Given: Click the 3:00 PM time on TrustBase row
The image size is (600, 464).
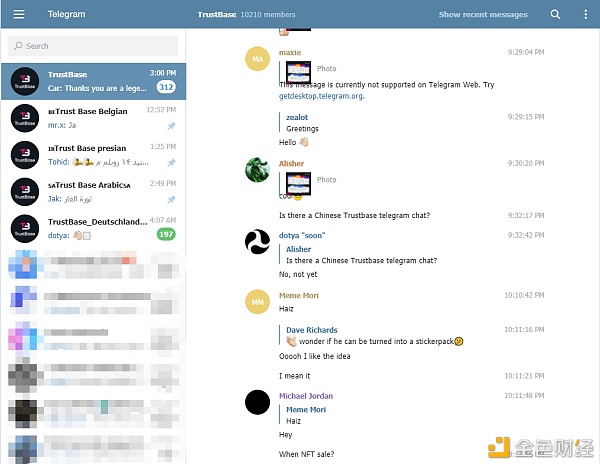Looking at the screenshot, I should (x=163, y=73).
